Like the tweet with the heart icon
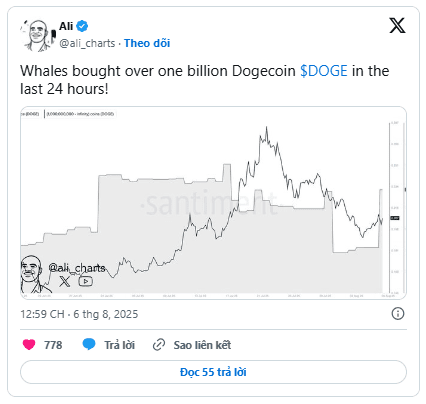 [29, 345]
